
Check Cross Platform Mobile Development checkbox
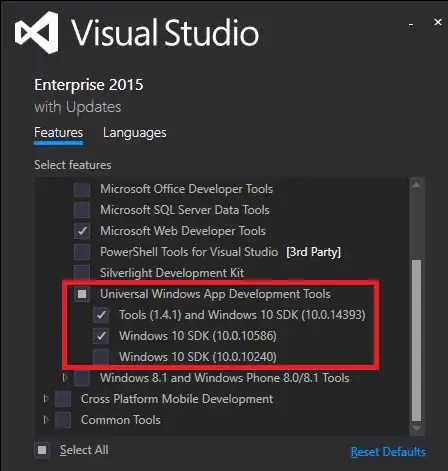63,399
